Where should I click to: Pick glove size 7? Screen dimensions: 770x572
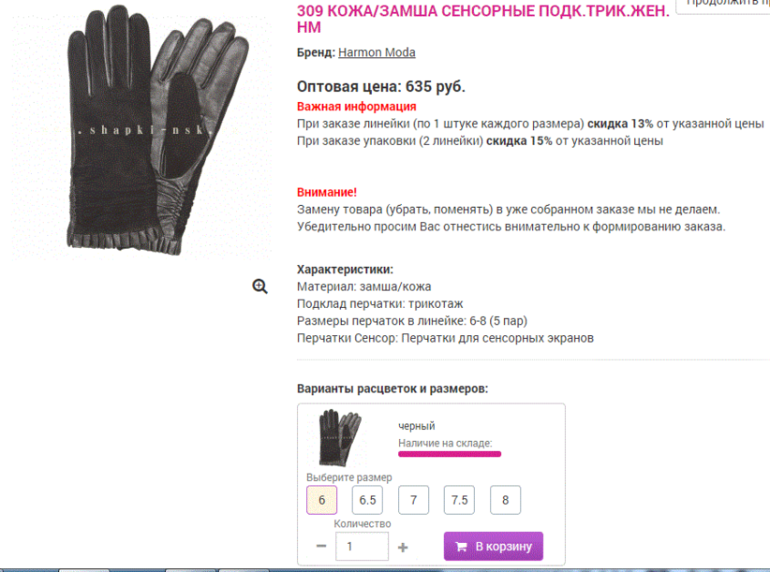(x=413, y=500)
